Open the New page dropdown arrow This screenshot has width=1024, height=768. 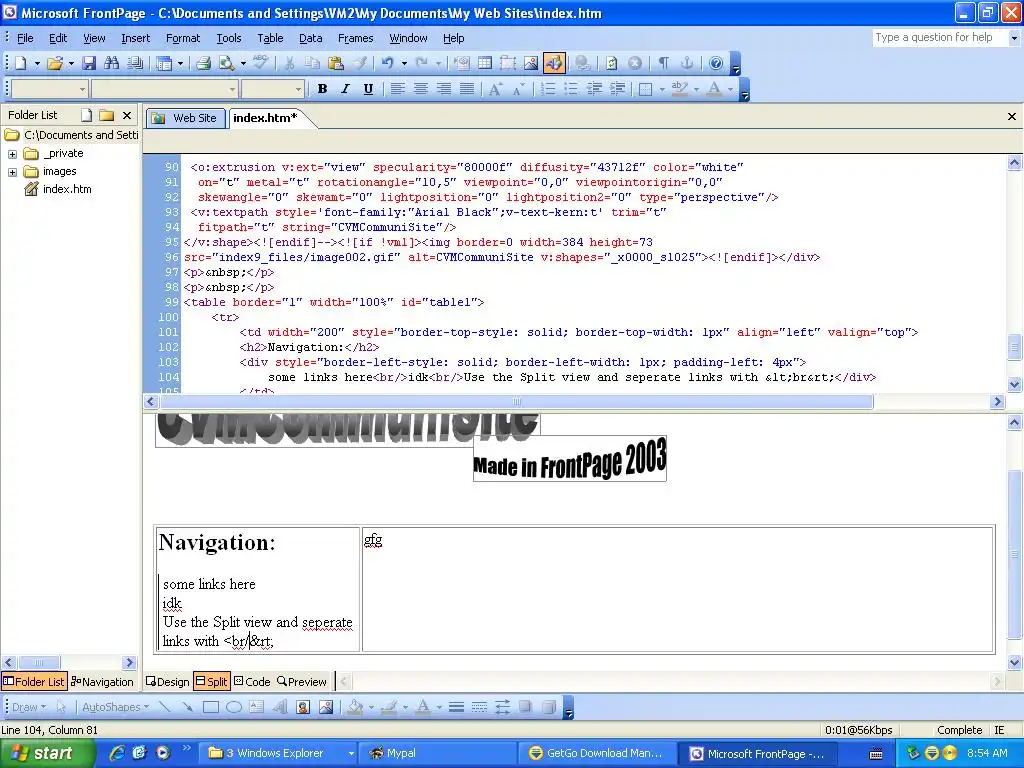(x=37, y=63)
